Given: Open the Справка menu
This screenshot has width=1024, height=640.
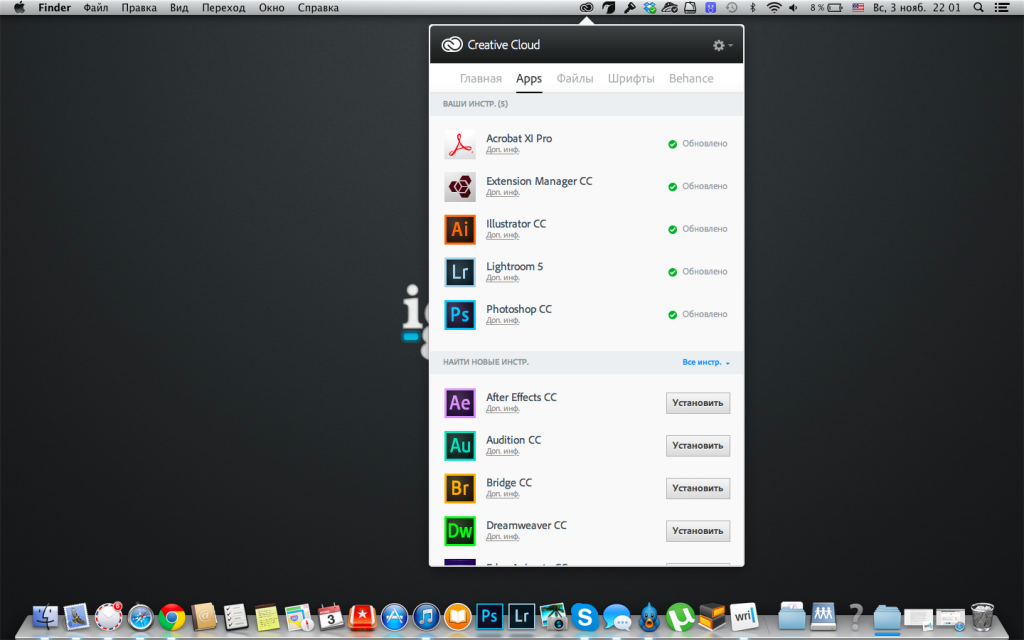Looking at the screenshot, I should click(x=318, y=8).
